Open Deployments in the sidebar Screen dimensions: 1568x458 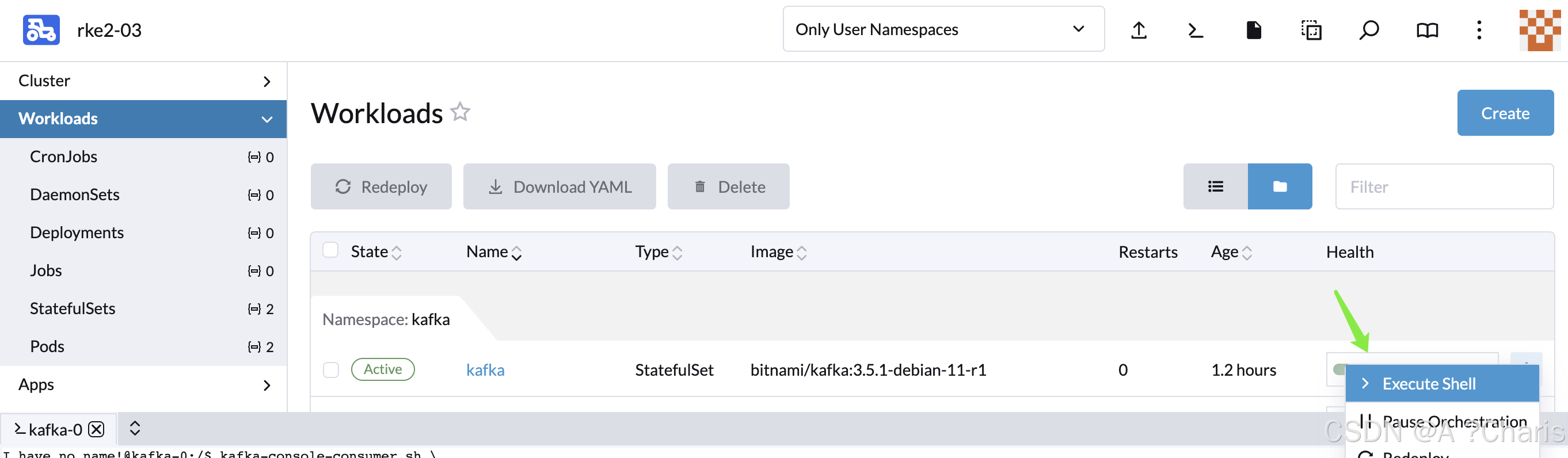144,233
